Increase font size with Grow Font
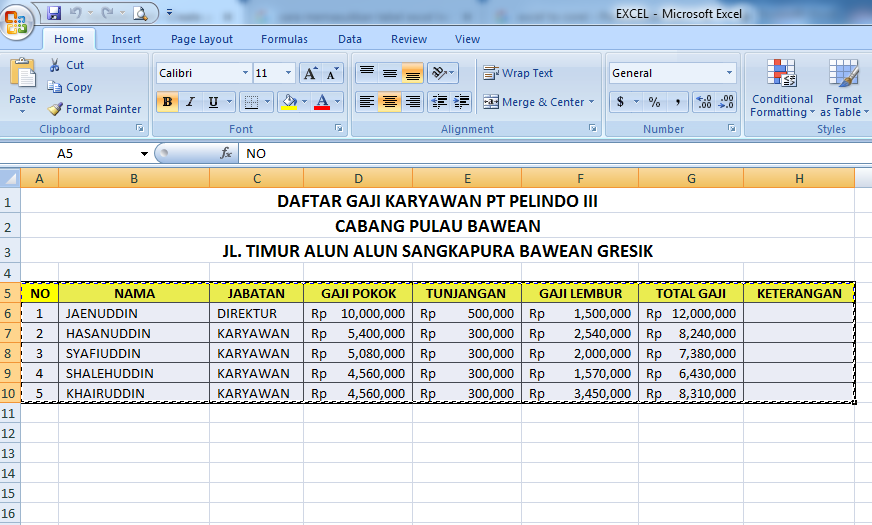Image resolution: width=872 pixels, height=525 pixels. pos(310,73)
